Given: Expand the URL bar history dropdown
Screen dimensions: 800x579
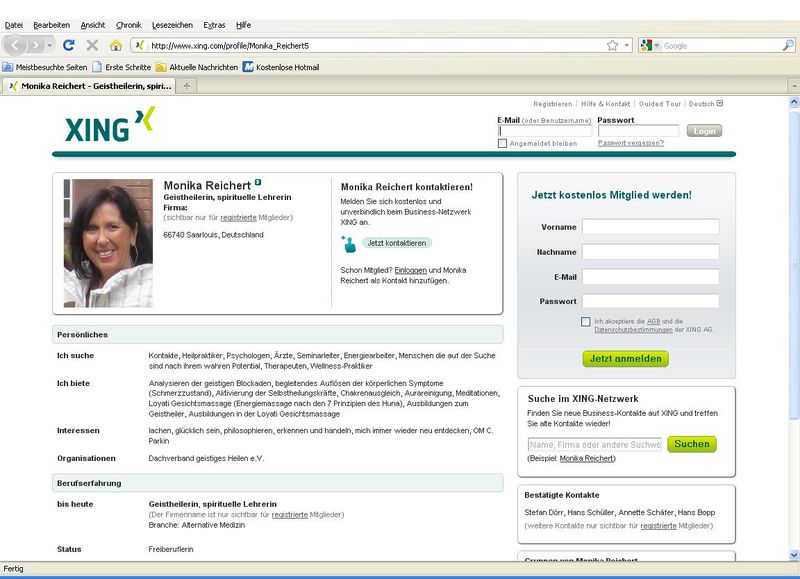Looking at the screenshot, I should 627,45.
